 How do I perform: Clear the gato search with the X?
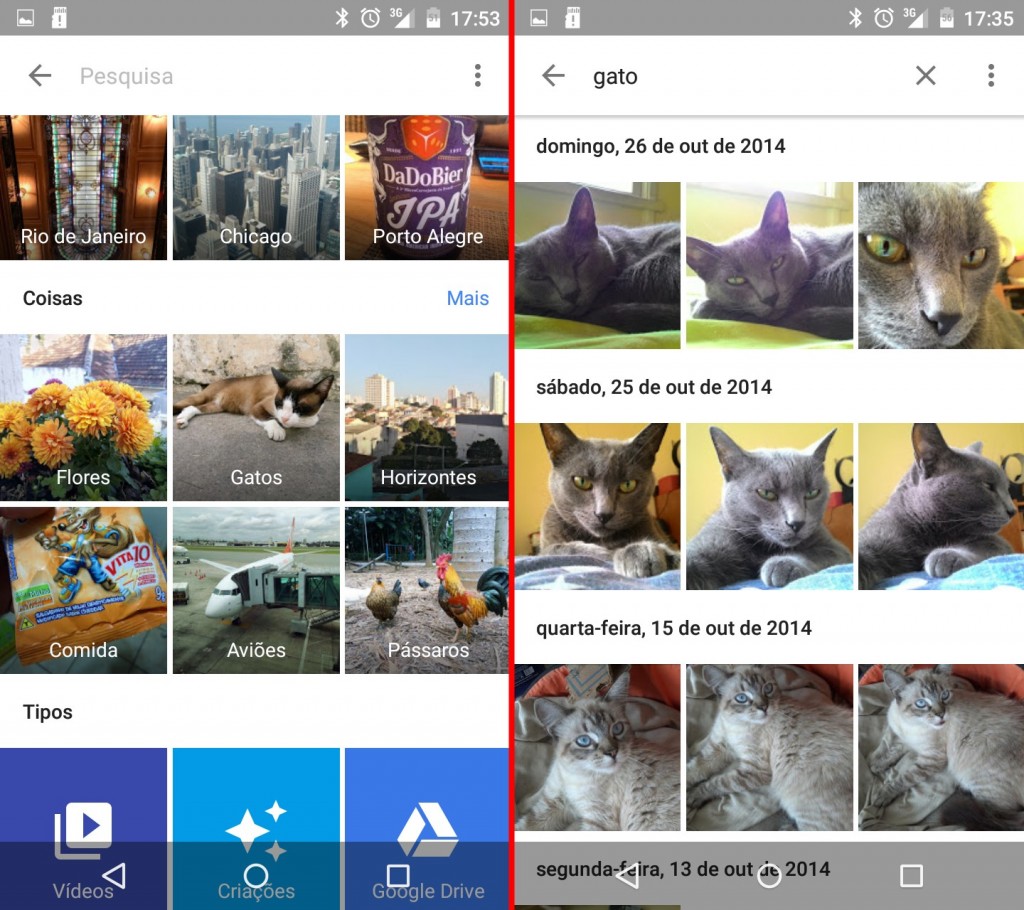925,76
